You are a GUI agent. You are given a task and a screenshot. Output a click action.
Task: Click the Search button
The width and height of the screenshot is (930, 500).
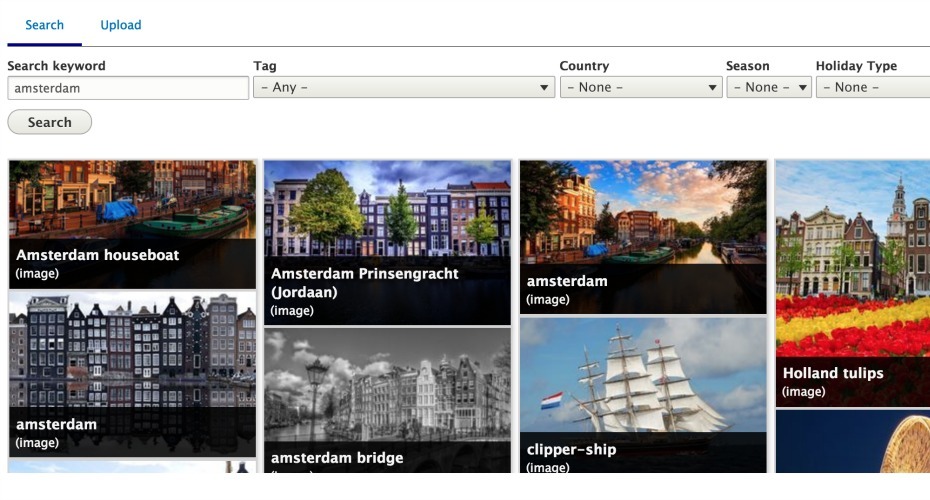[x=50, y=122]
